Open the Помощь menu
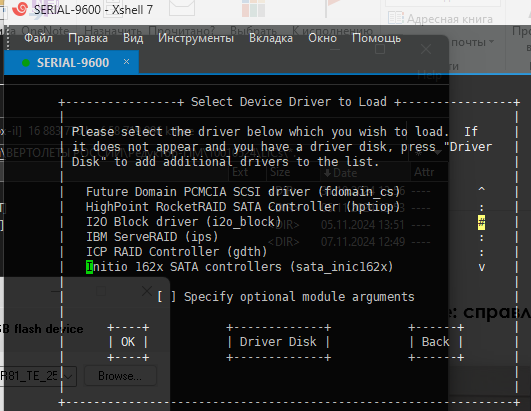This screenshot has height=411, width=531. point(376,38)
